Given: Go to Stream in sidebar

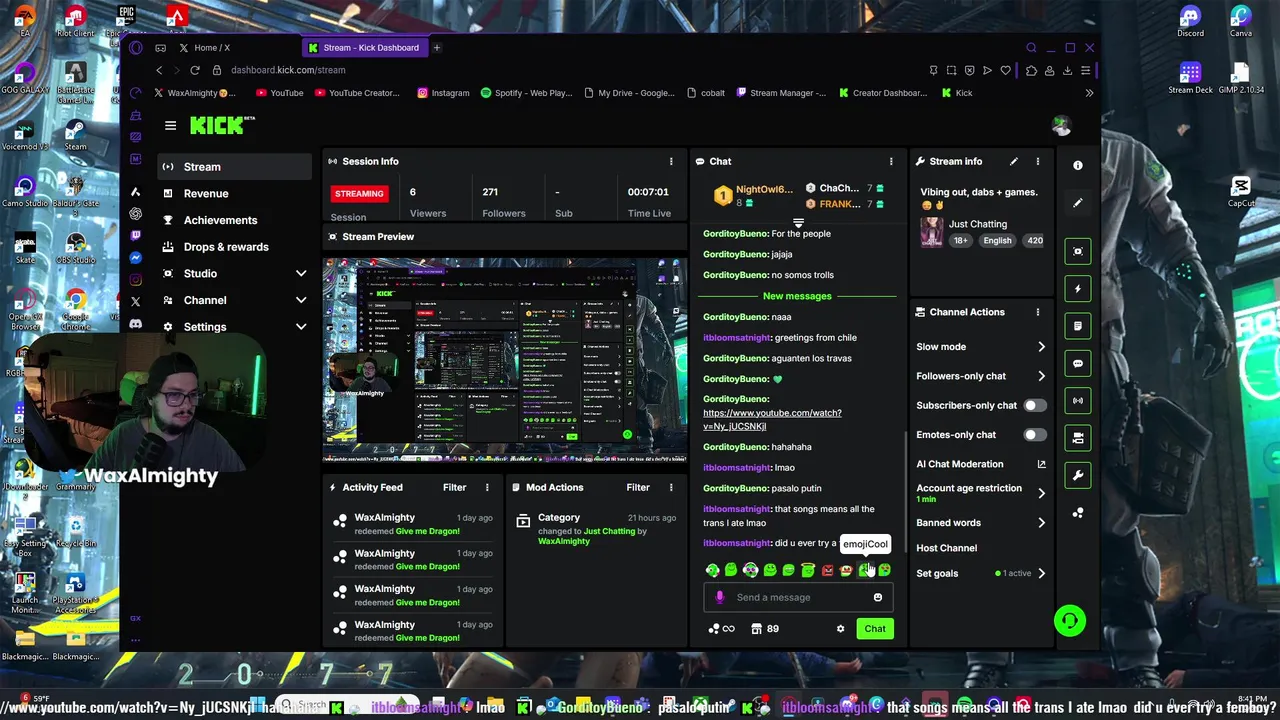Looking at the screenshot, I should click(235, 167).
